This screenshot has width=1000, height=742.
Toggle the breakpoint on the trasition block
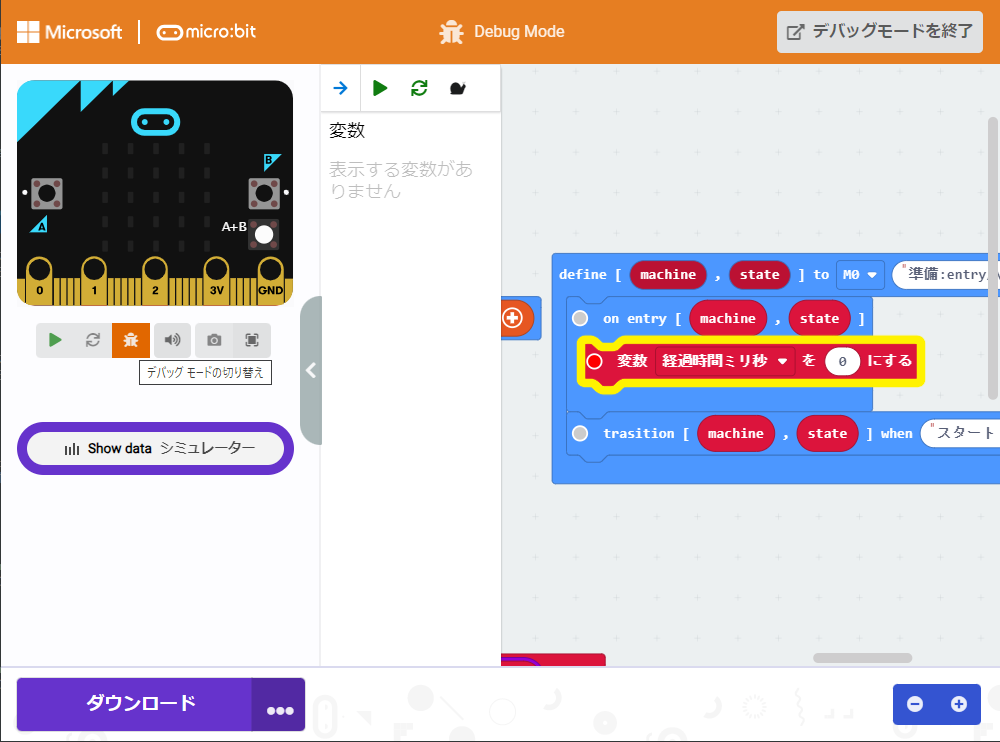[x=580, y=433]
